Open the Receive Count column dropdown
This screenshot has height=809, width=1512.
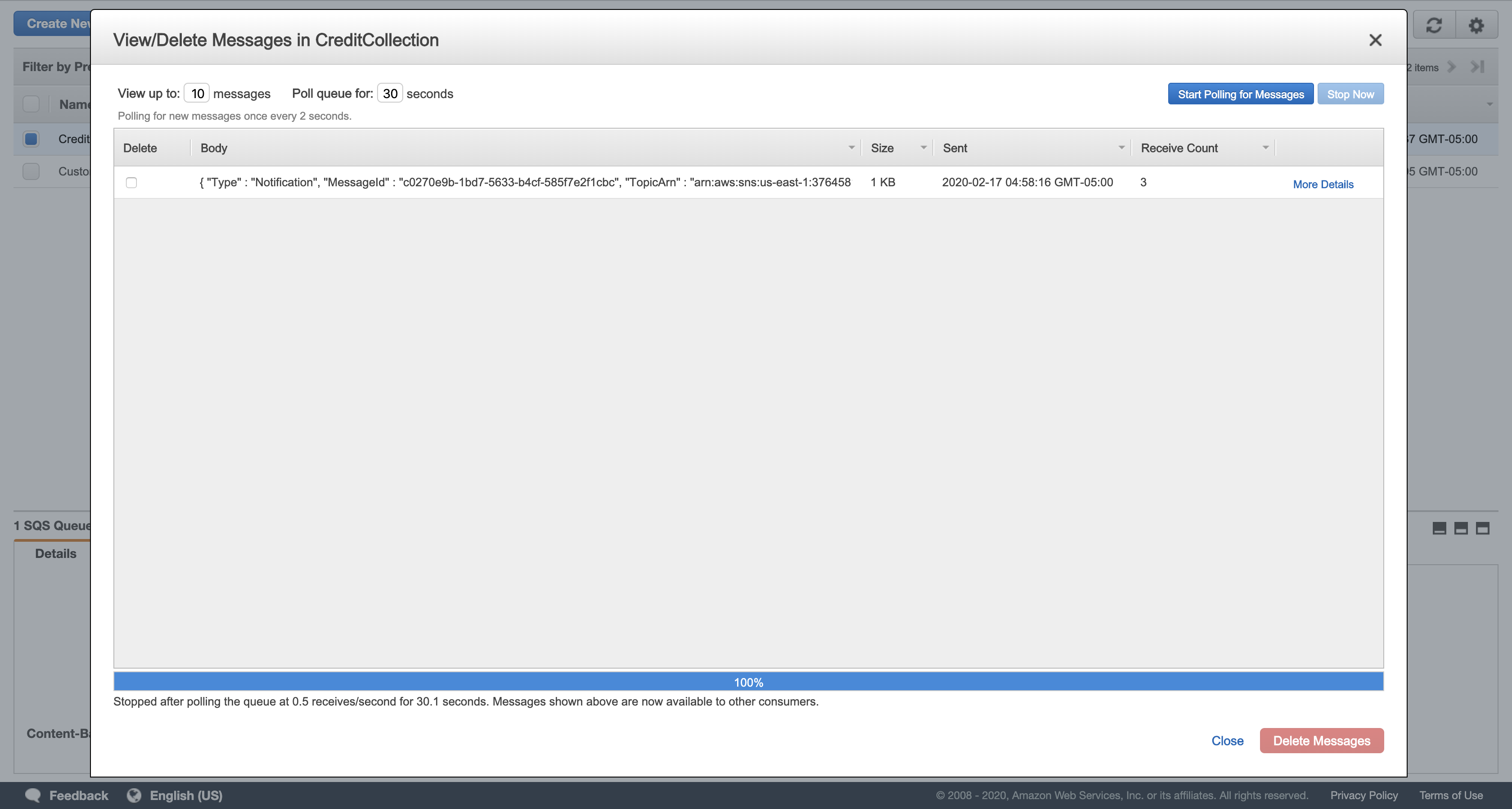1265,148
